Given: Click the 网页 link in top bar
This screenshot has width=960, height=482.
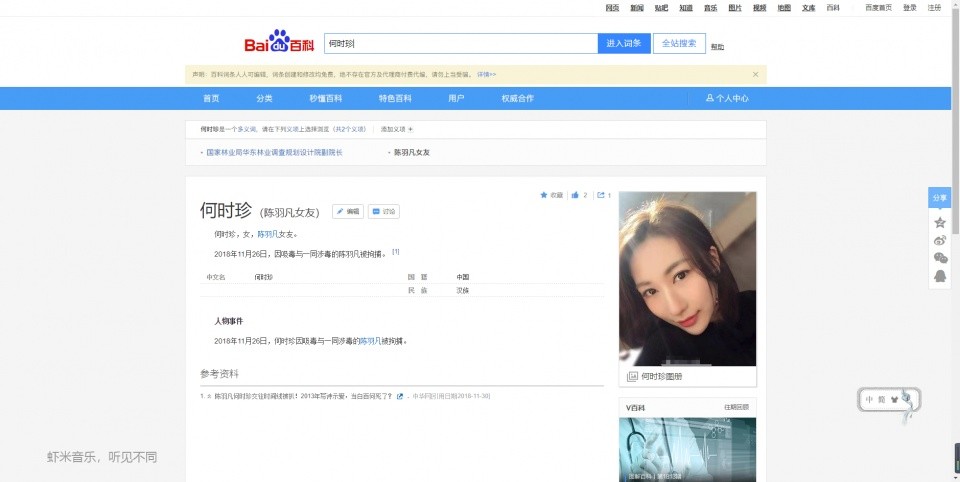Looking at the screenshot, I should tap(612, 8).
